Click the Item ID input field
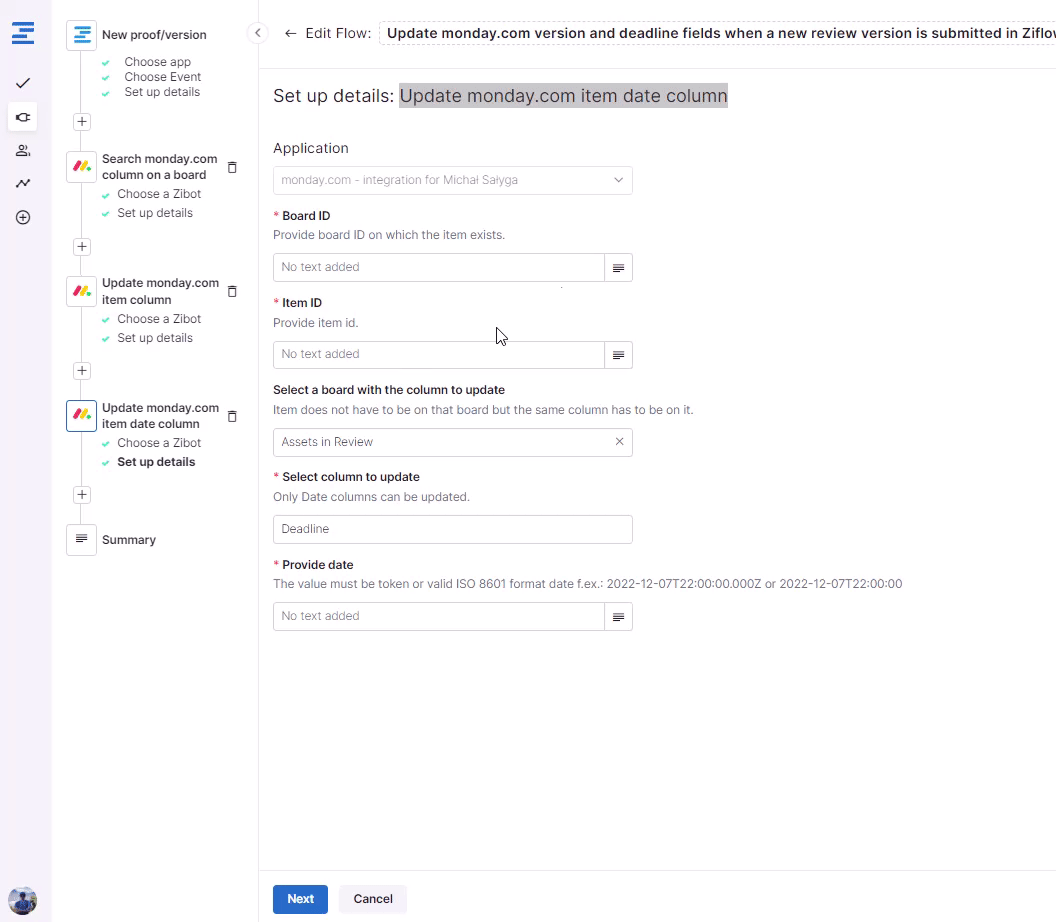 (x=439, y=355)
